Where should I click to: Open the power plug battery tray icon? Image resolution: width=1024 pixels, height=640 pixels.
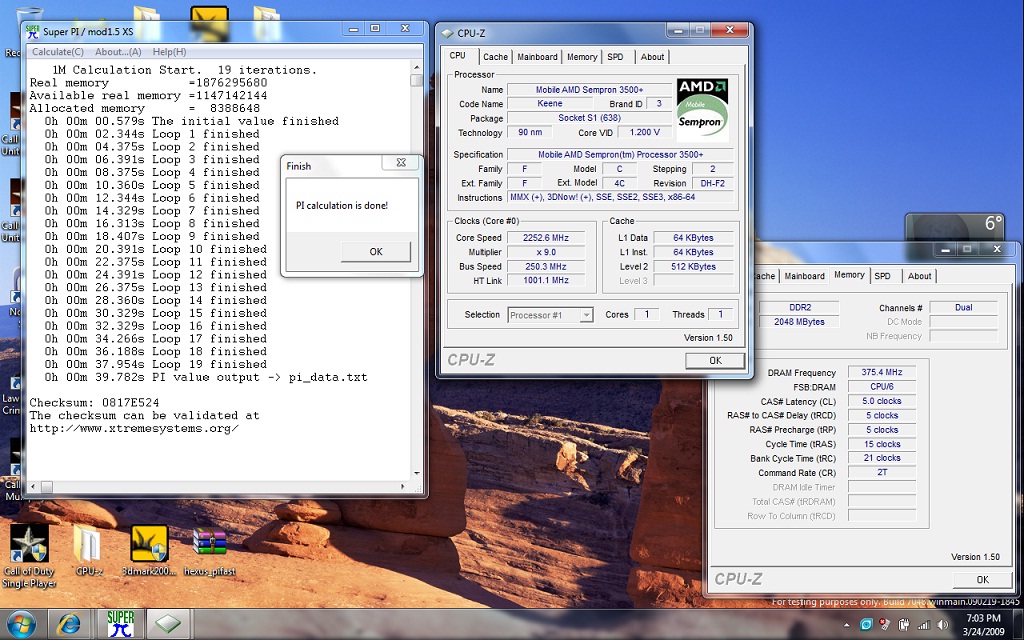[x=904, y=625]
